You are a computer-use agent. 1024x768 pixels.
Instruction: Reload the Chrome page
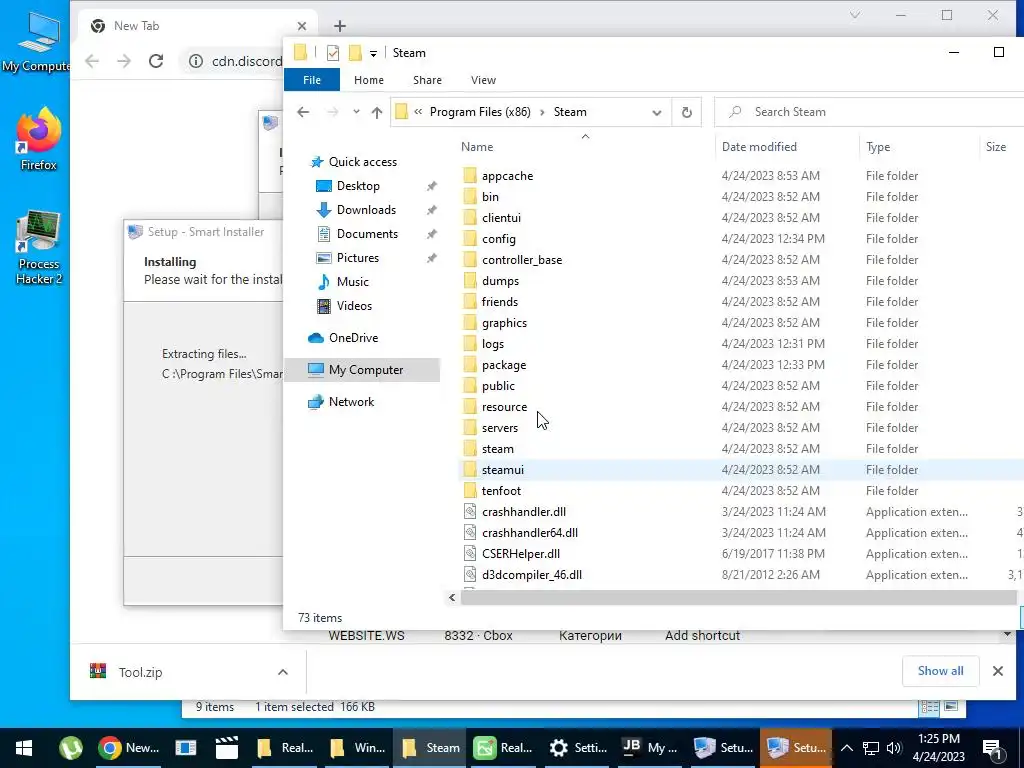click(155, 61)
